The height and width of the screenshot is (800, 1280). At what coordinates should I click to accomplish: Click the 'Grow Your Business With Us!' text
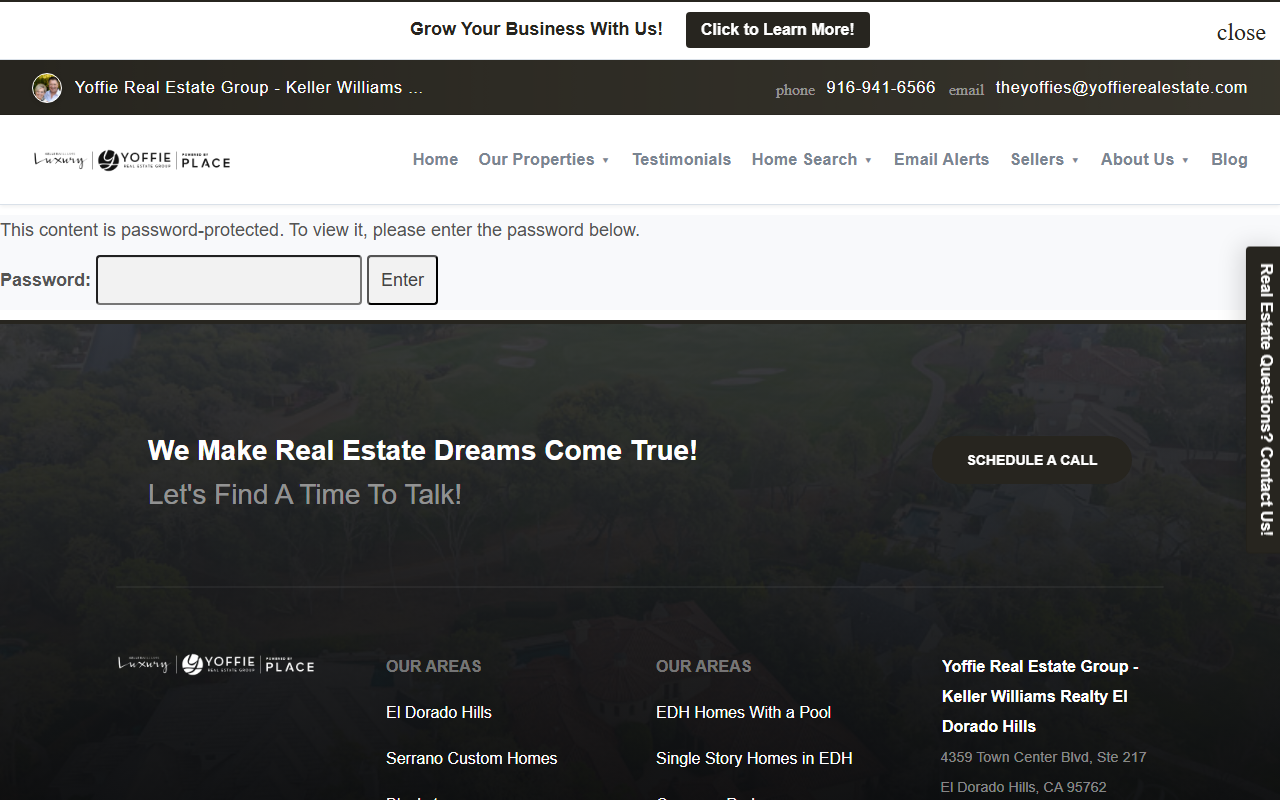tap(536, 29)
